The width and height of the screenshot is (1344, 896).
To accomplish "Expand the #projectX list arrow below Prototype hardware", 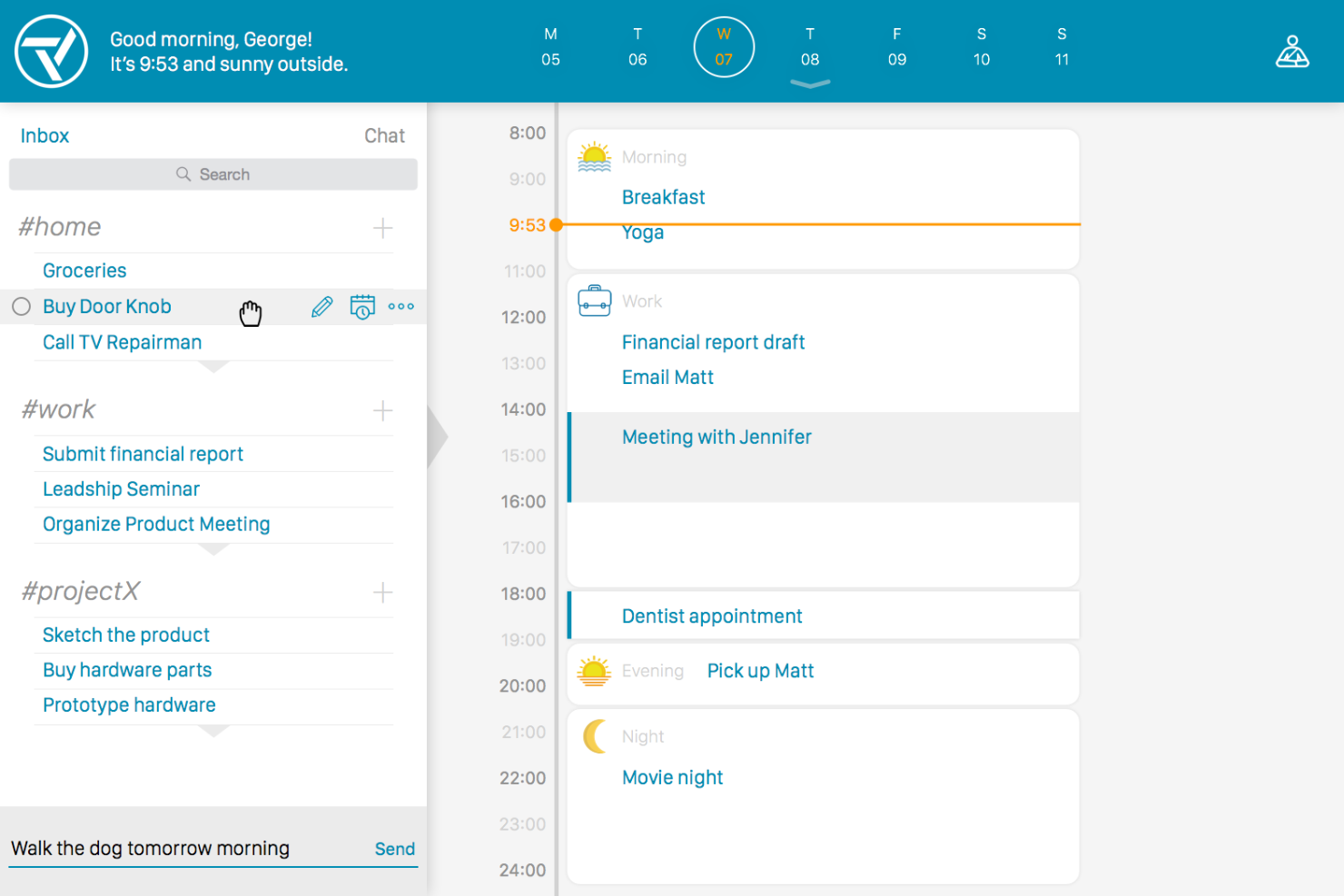I will click(213, 731).
